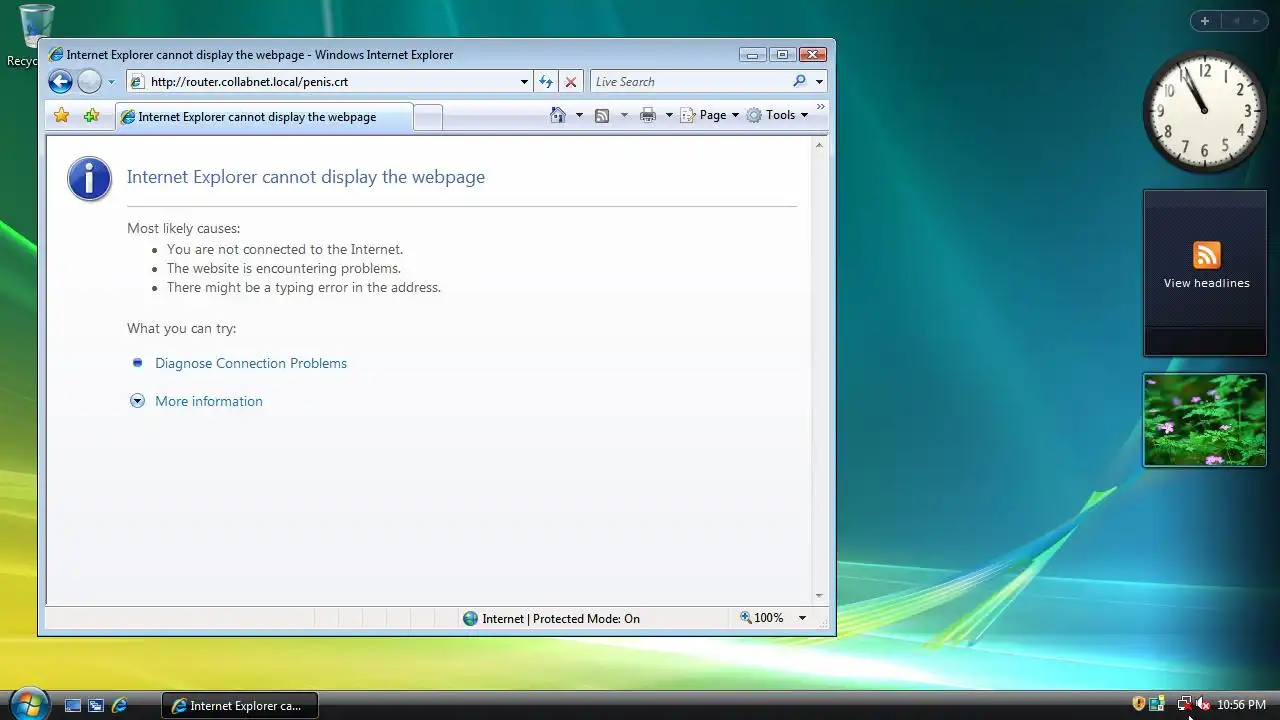Expand the Print options dropdown arrow
This screenshot has width=1280, height=720.
[669, 115]
